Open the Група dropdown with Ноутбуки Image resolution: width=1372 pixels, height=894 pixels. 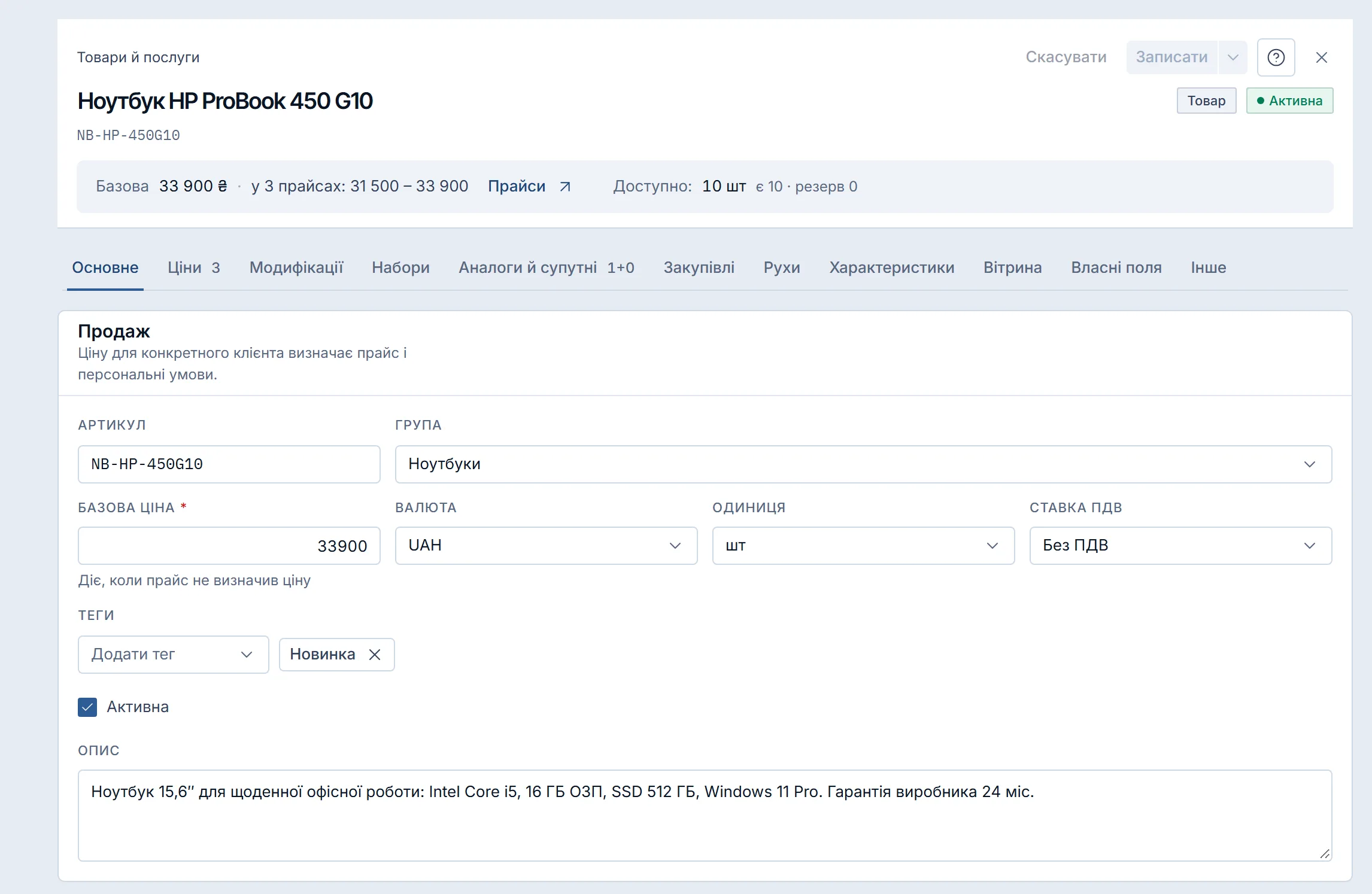click(x=863, y=464)
